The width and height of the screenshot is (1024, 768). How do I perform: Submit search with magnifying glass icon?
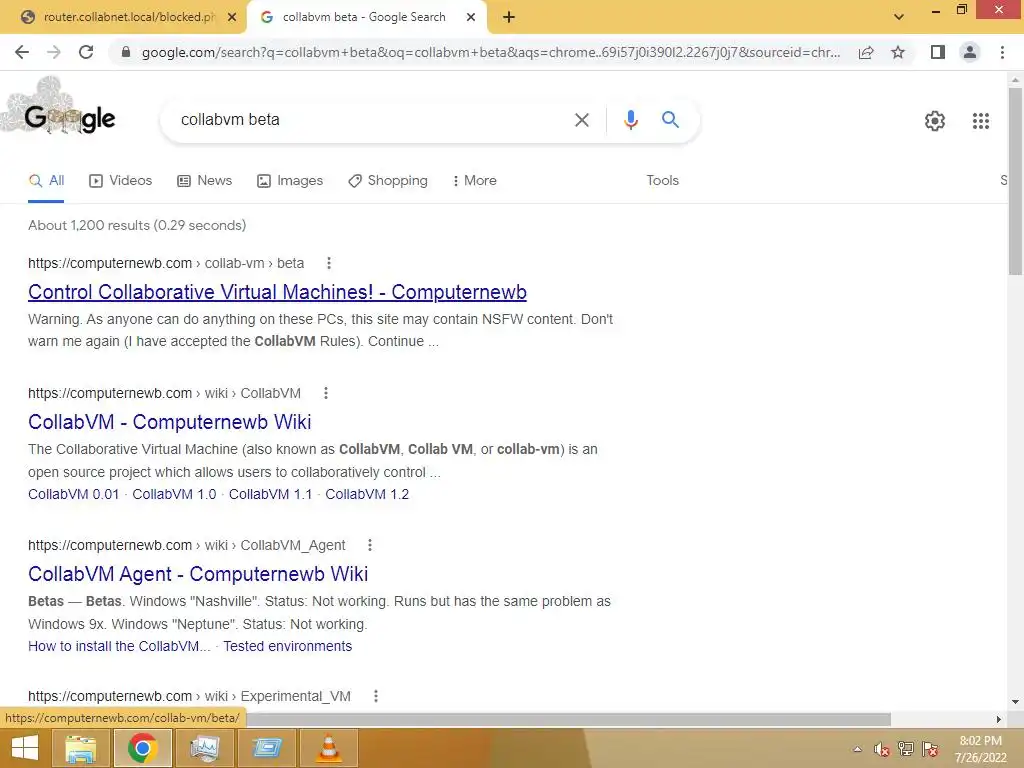(x=670, y=120)
